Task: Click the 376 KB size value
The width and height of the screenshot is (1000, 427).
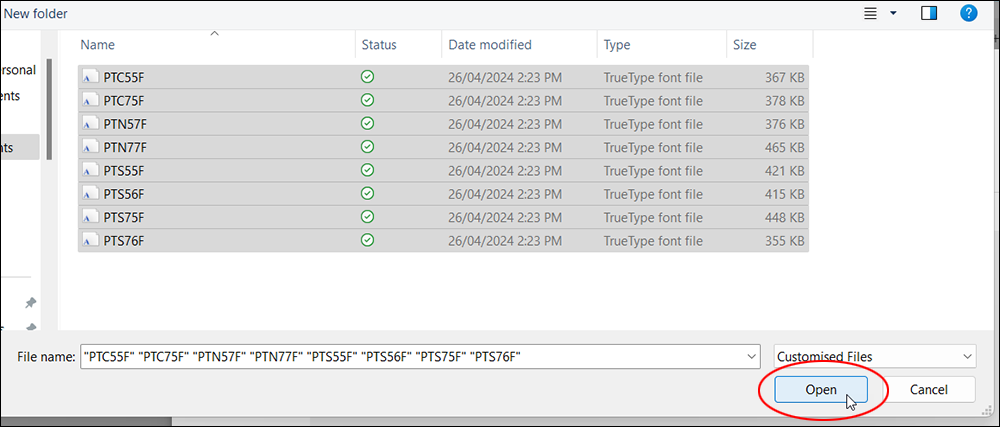Action: click(x=784, y=124)
